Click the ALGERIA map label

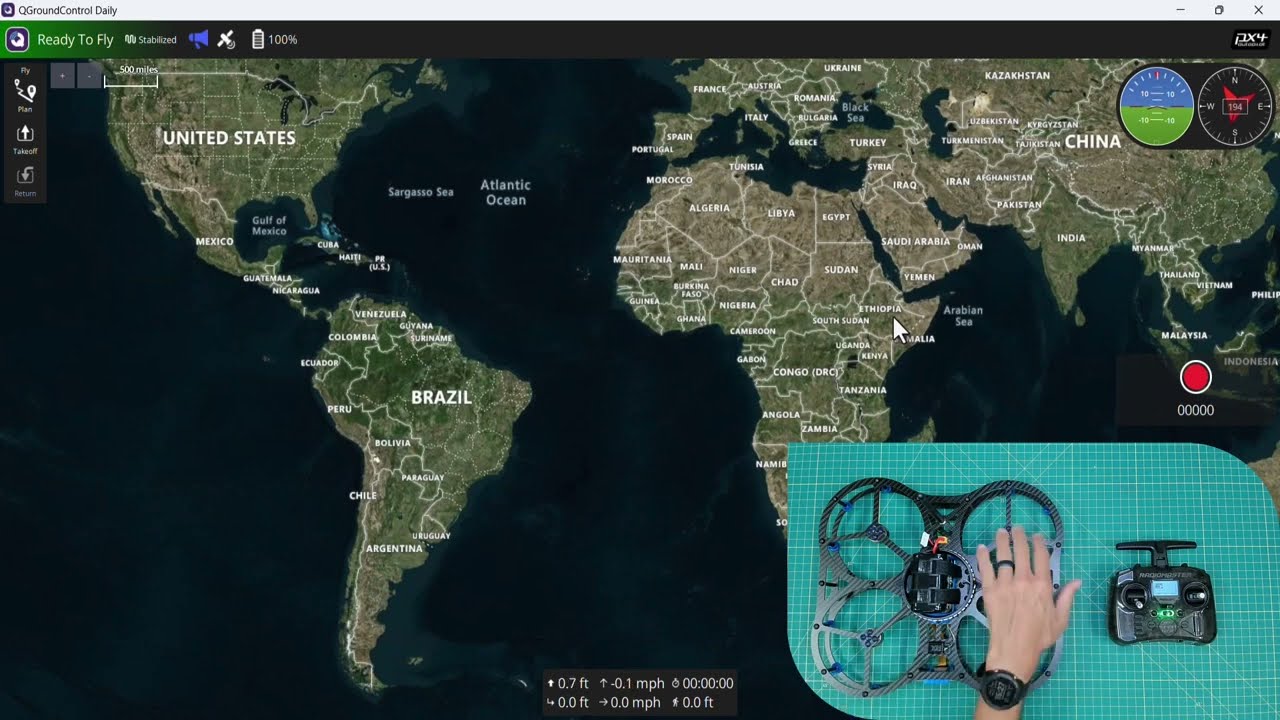(x=709, y=208)
